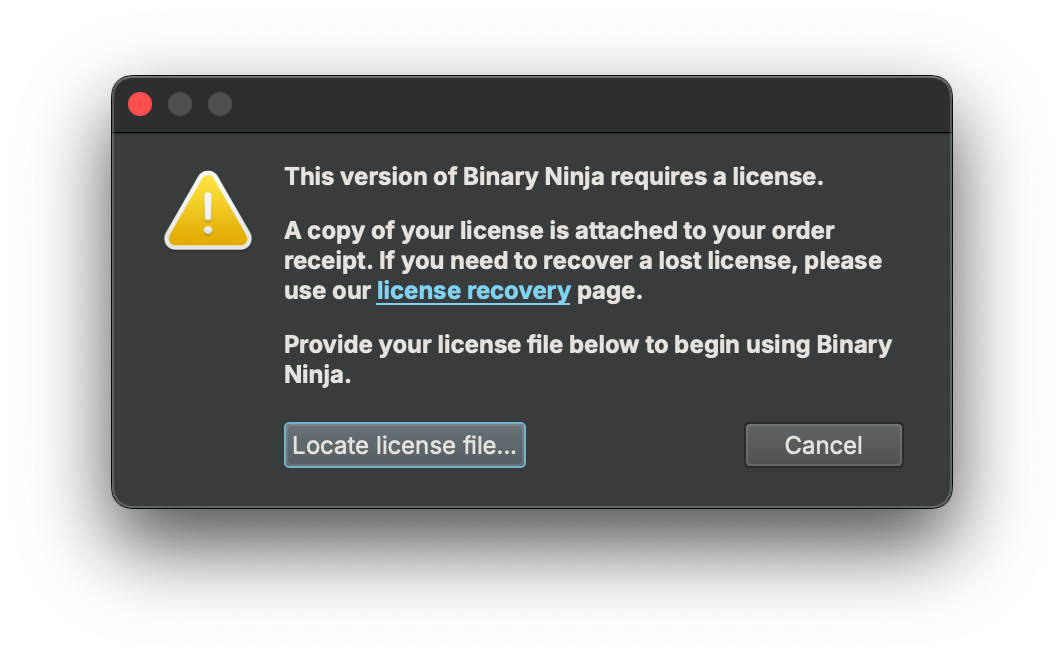Close the dialog using red button
The height and width of the screenshot is (656, 1064).
click(140, 104)
